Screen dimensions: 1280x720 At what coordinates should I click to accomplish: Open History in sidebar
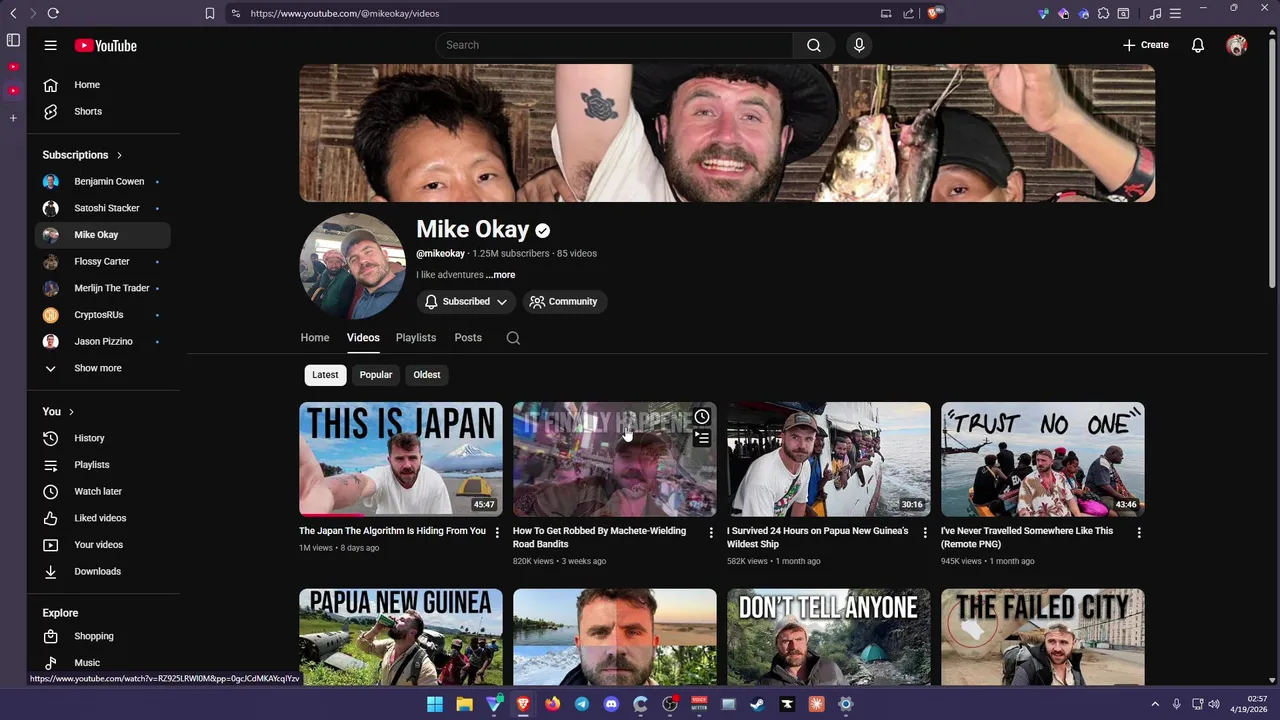click(x=103, y=438)
